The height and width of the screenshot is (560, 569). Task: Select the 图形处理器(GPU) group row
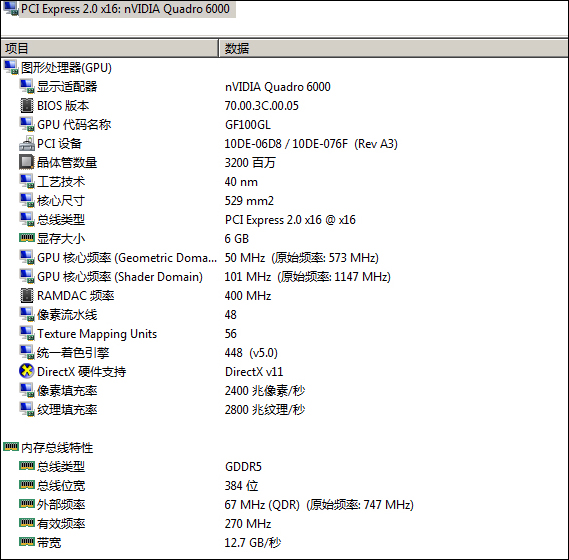tap(66, 68)
